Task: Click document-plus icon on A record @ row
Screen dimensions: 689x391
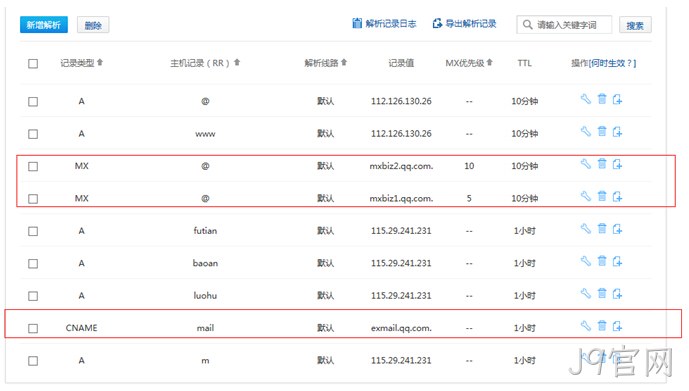Action: coord(617,100)
